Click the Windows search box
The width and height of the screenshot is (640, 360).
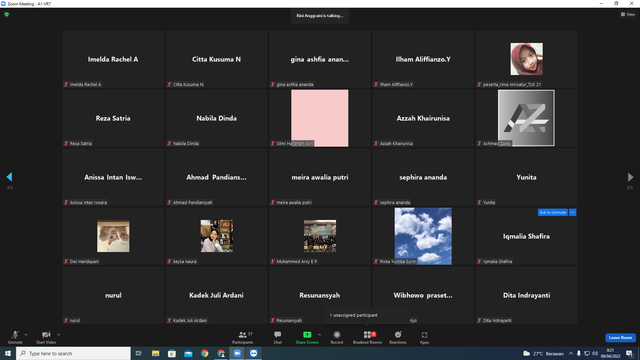73,353
